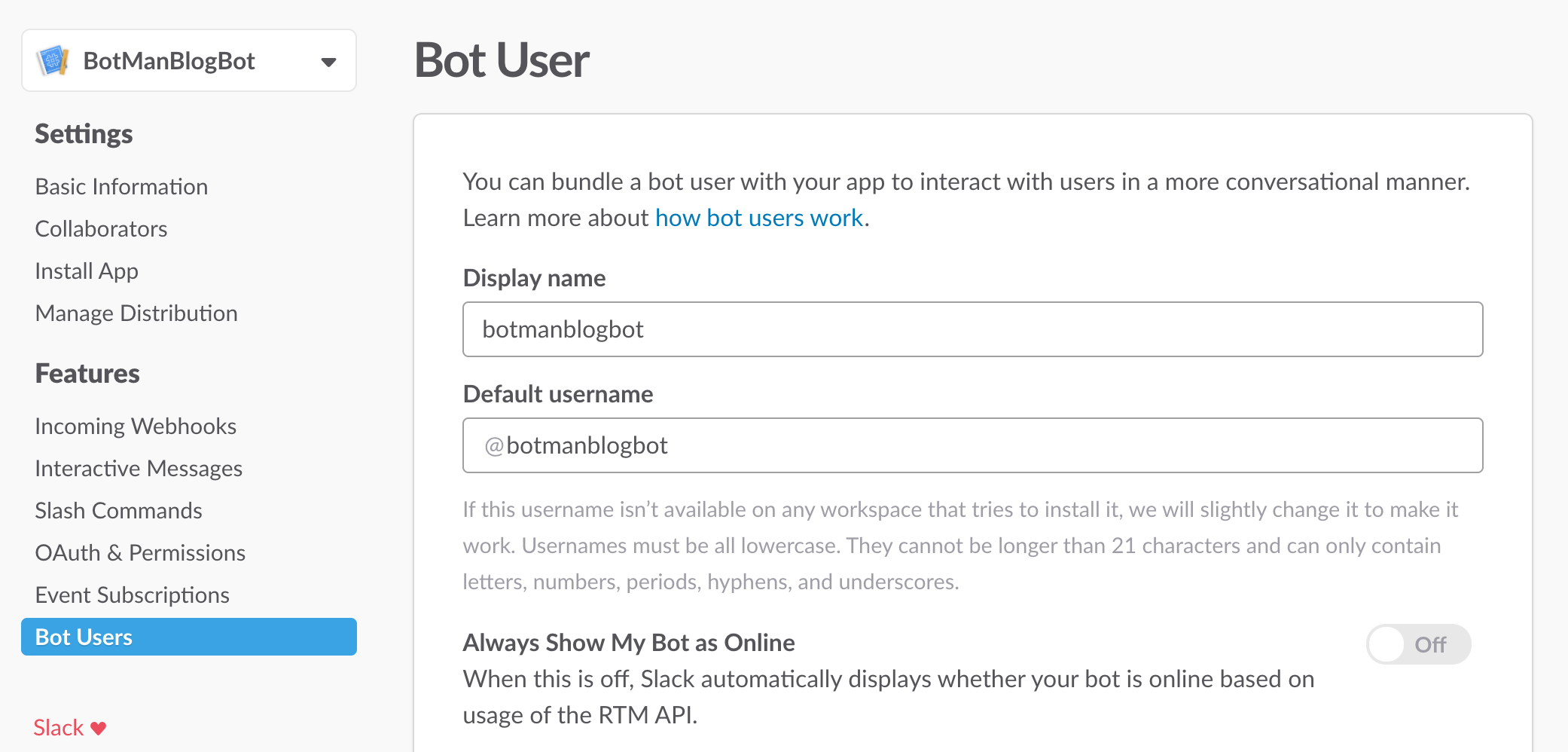Follow the 'how bot users work' link

pos(759,218)
